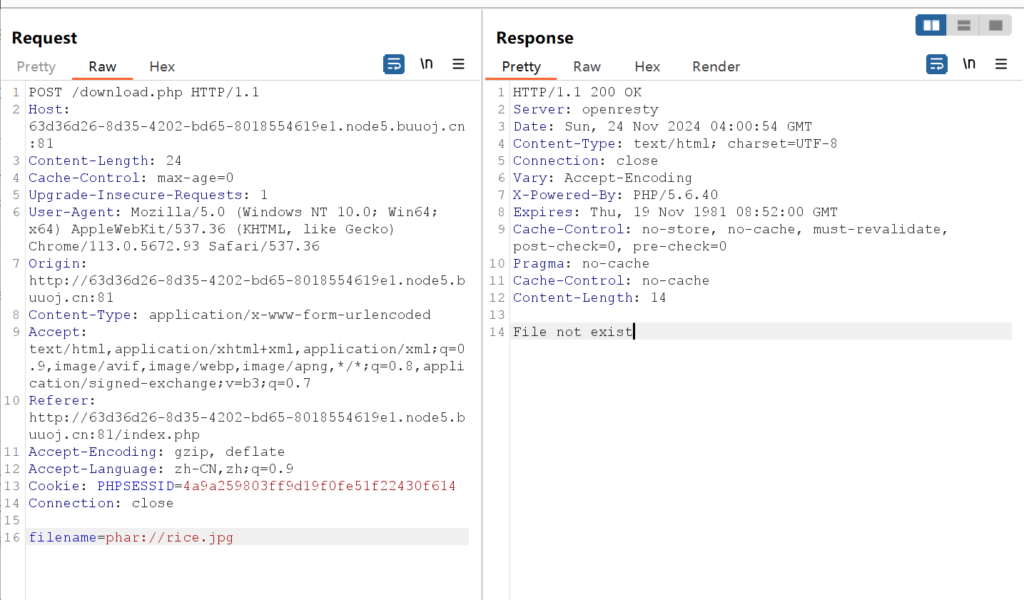Screen dimensions: 1024x600
Task: Toggle word wrap icon in Request panel
Action: 393,64
